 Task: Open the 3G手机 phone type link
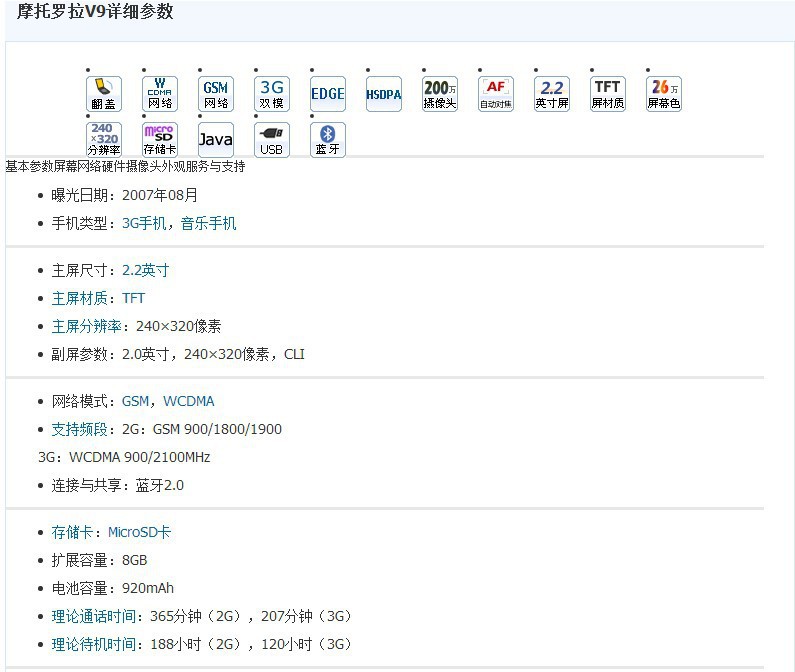click(144, 223)
